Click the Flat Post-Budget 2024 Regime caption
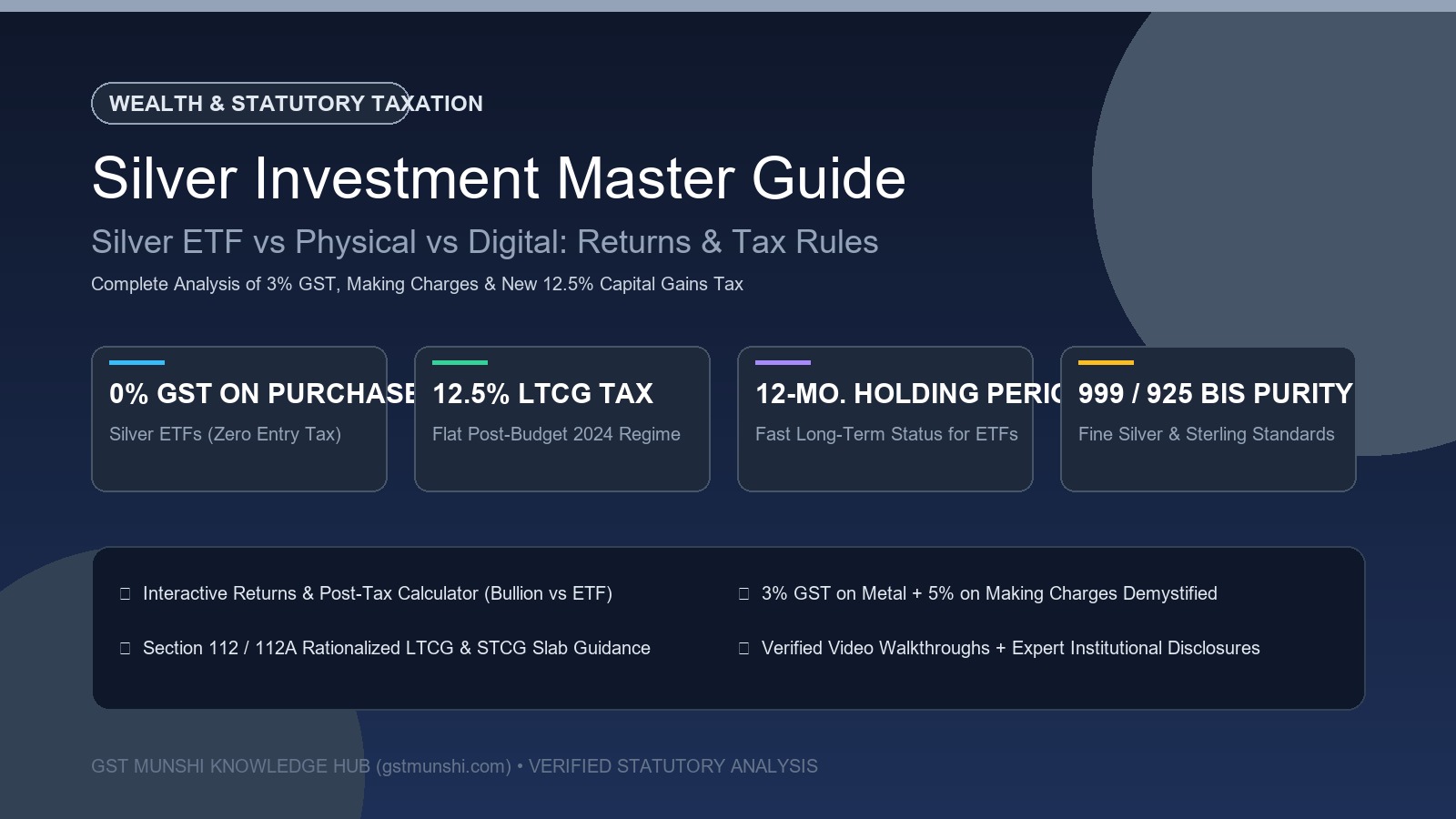 point(556,434)
